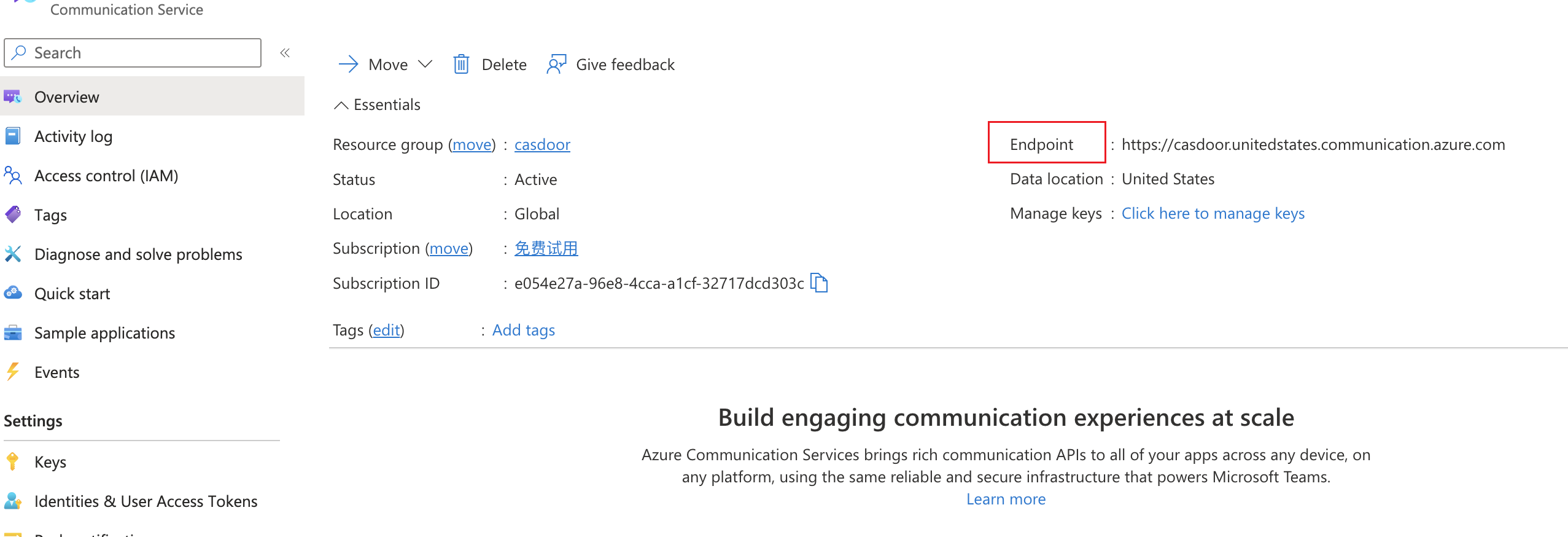Screen dimensions: 1568x537
Task: Open Activity log in sidebar
Action: [73, 136]
